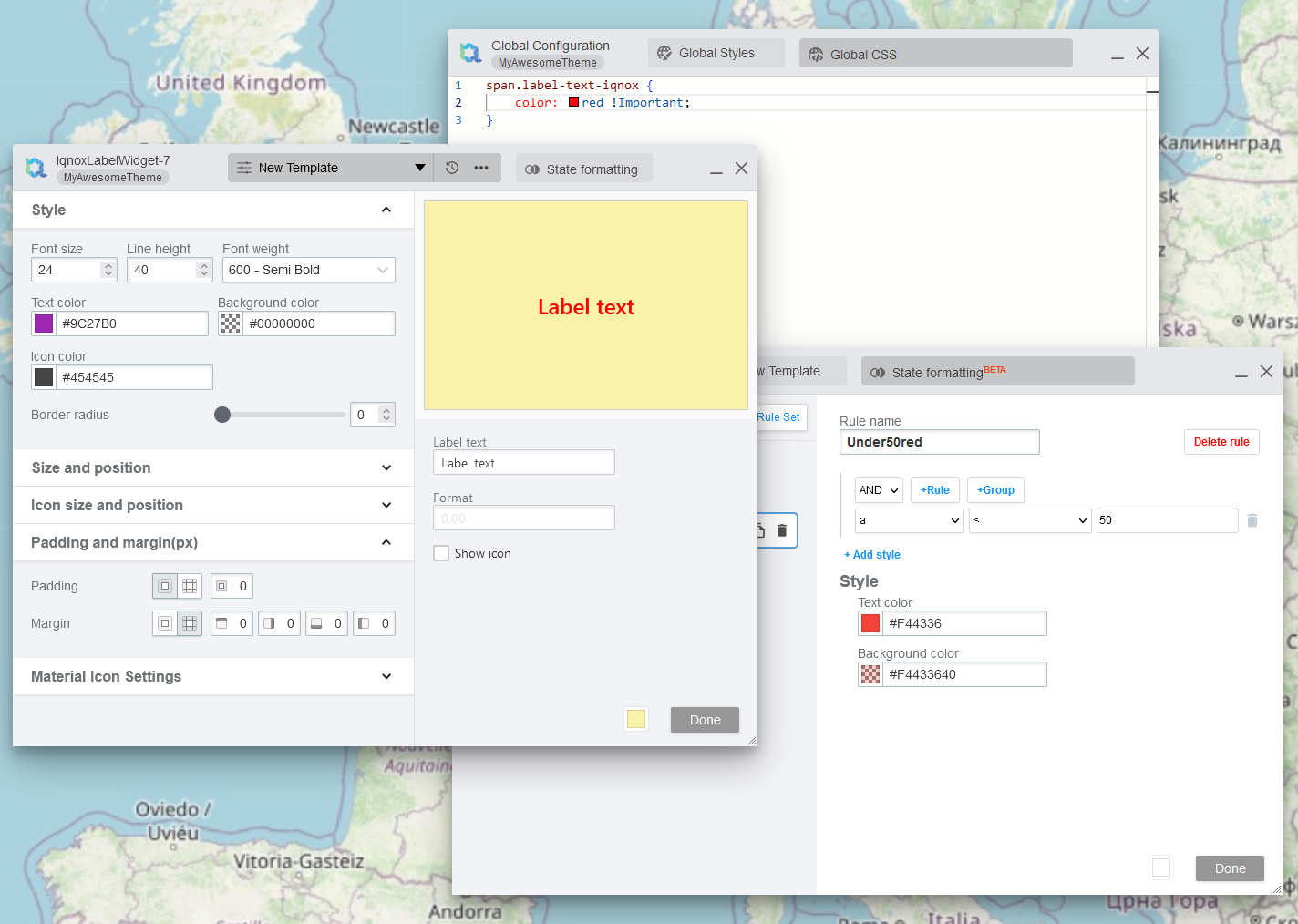Viewport: 1298px width, 924px height.
Task: Click the three-dots more options icon
Action: click(x=481, y=168)
